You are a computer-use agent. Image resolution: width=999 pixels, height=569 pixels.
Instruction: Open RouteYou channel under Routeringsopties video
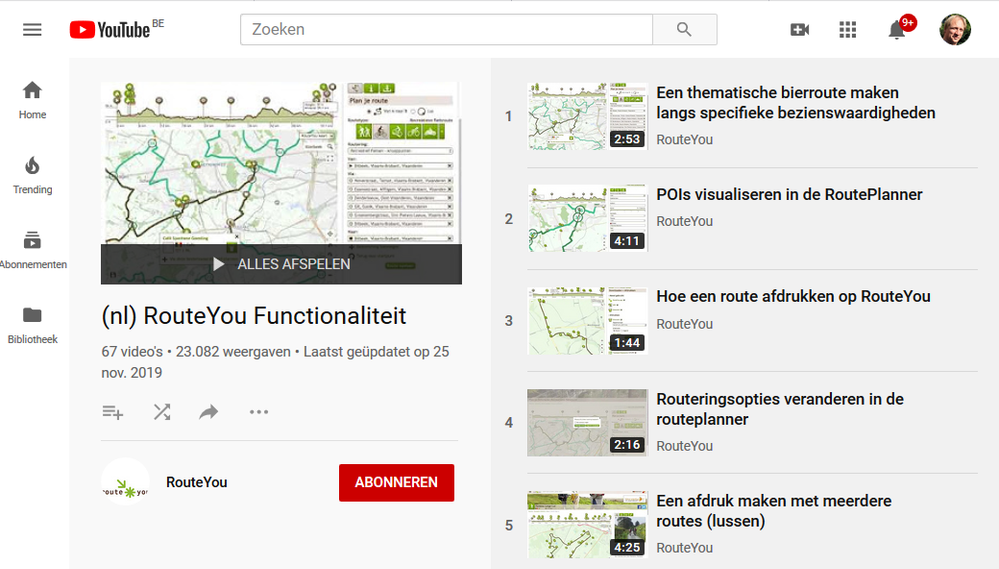click(x=684, y=446)
